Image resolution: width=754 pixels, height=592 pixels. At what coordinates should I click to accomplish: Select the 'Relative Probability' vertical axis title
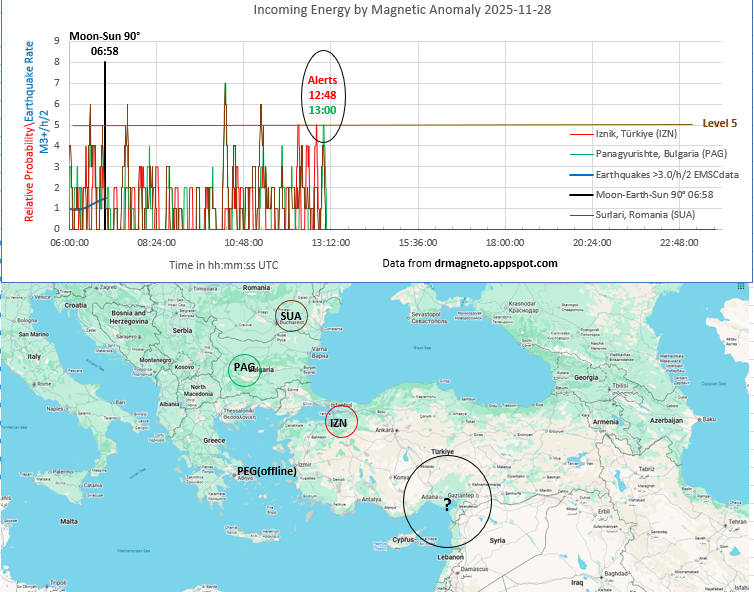click(29, 175)
